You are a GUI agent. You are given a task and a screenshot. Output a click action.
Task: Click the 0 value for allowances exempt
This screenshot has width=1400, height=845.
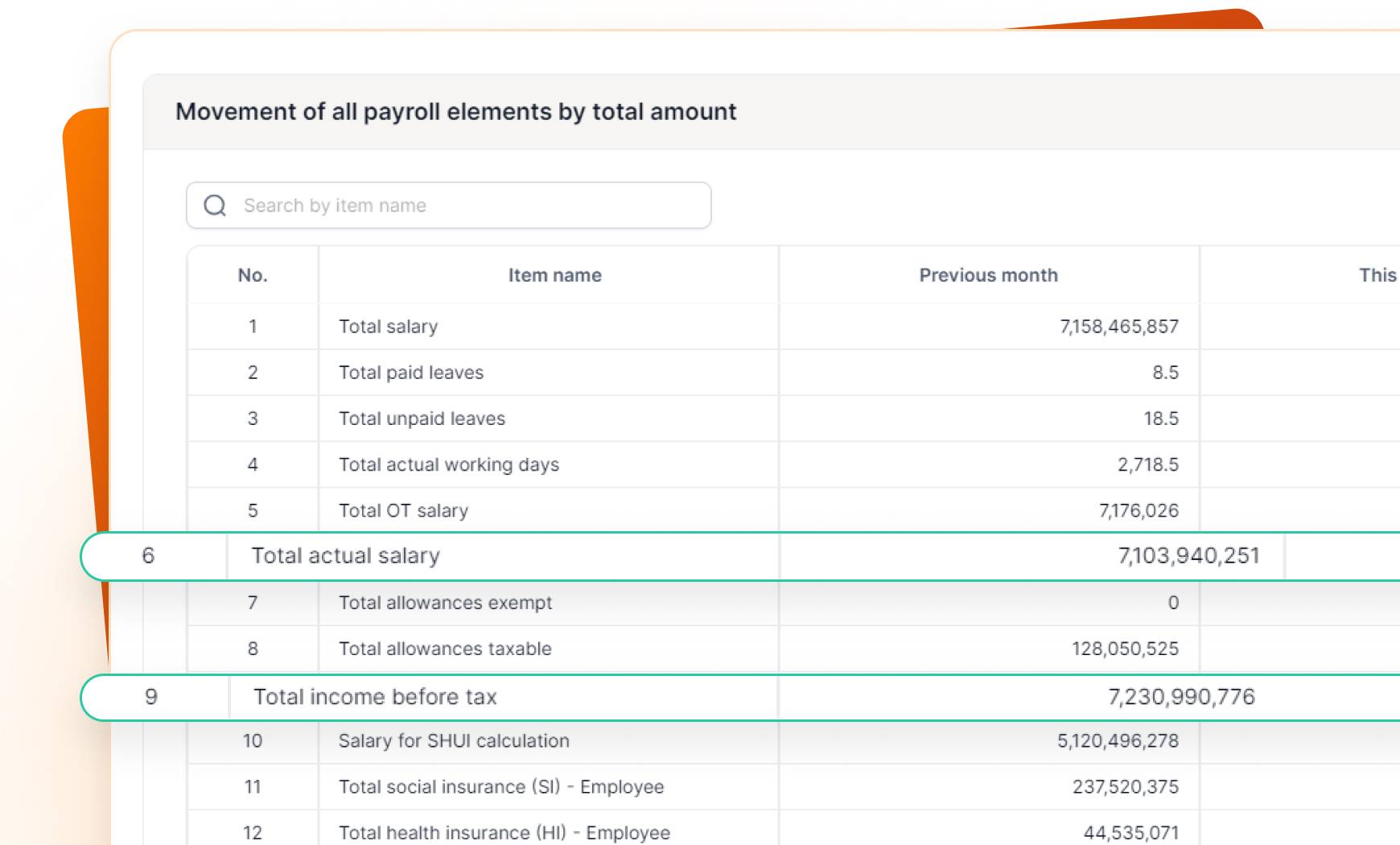pos(1173,603)
